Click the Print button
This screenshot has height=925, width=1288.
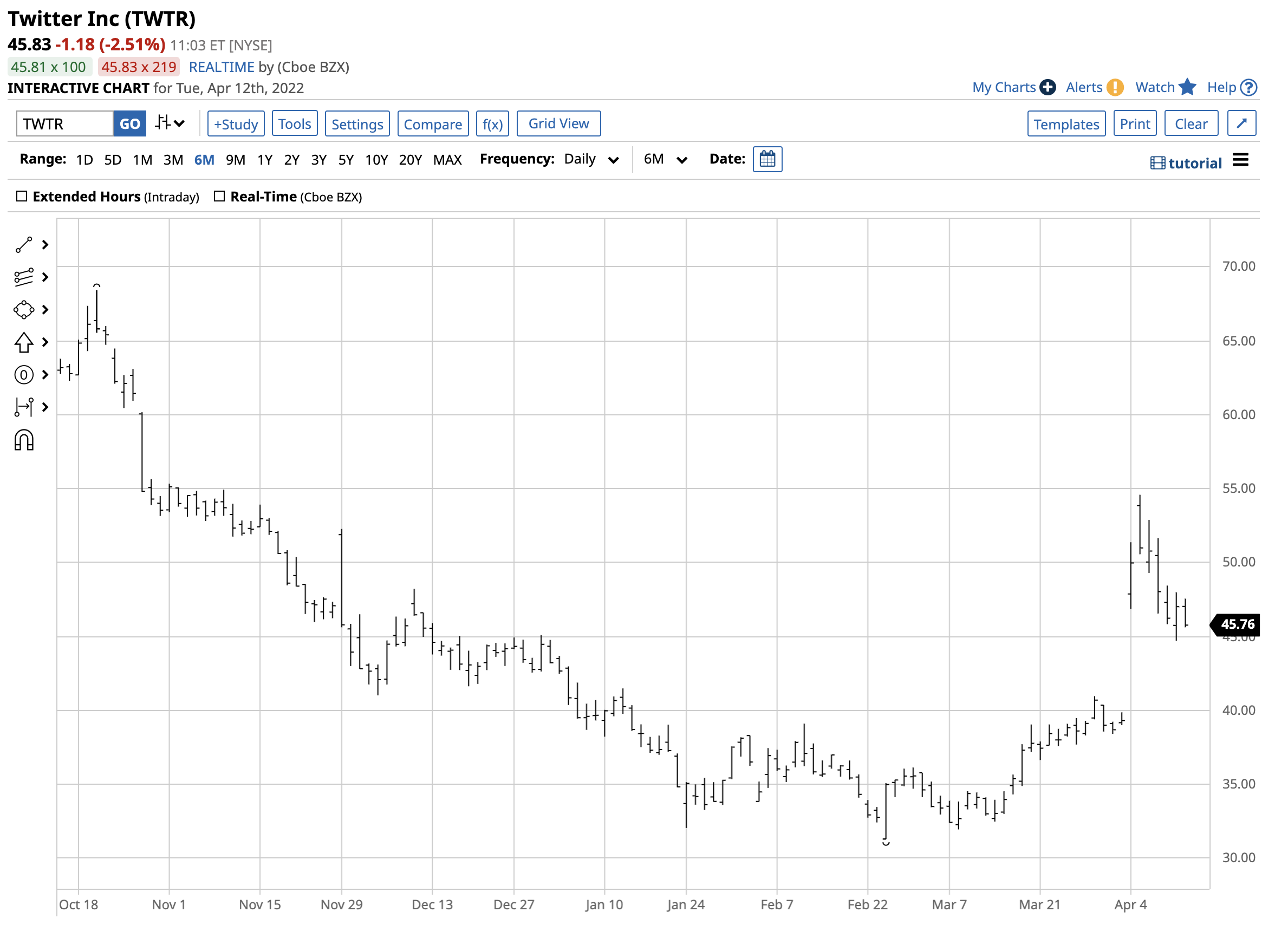click(1135, 124)
